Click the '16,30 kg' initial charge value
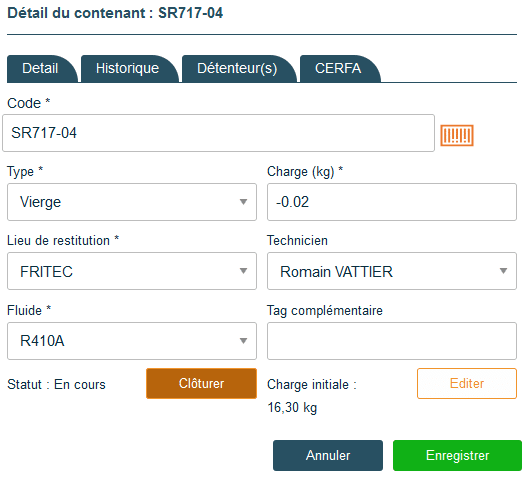Screen dimensions: 528x478 point(292,408)
